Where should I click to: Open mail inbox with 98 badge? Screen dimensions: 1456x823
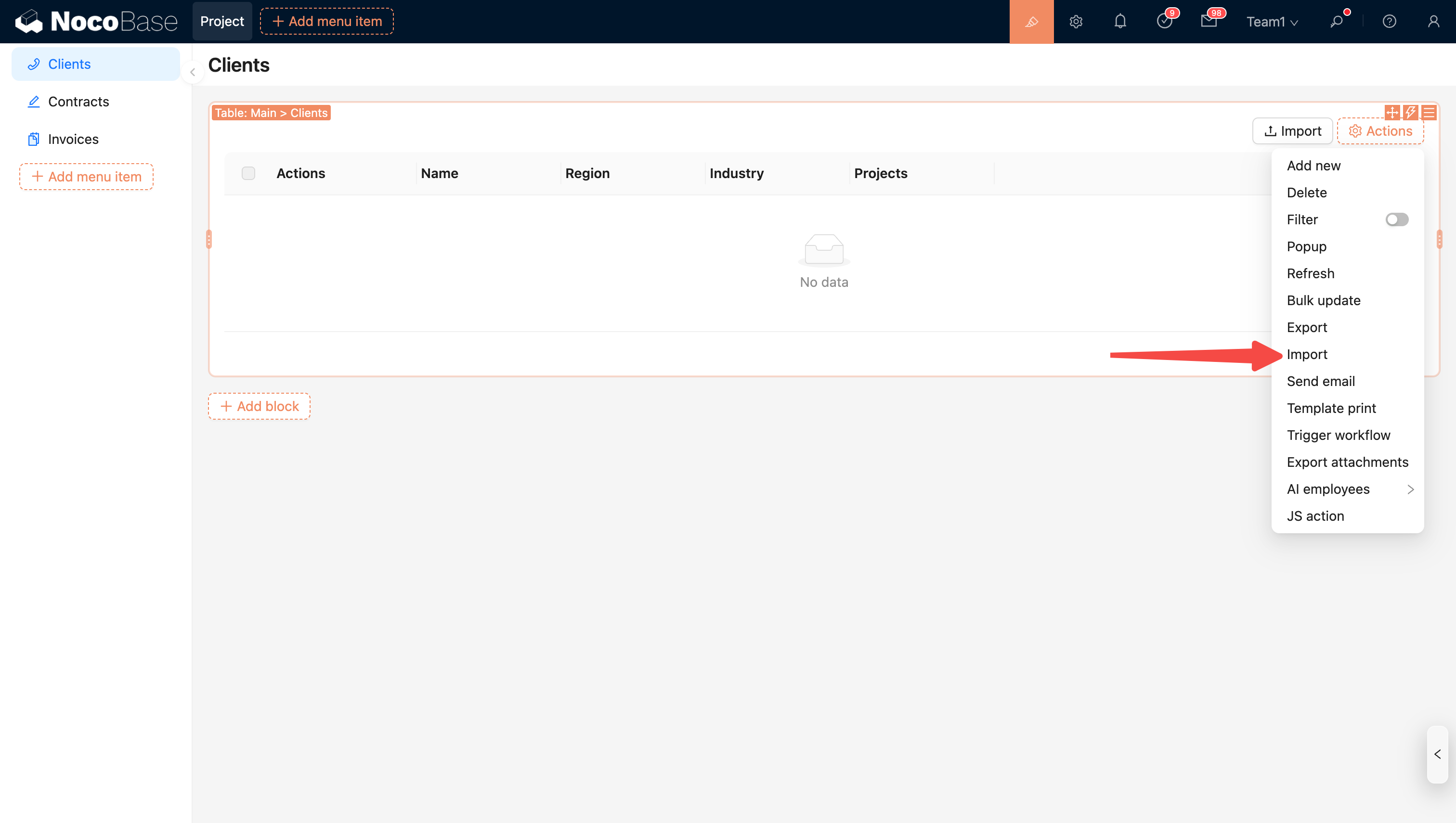click(x=1209, y=22)
